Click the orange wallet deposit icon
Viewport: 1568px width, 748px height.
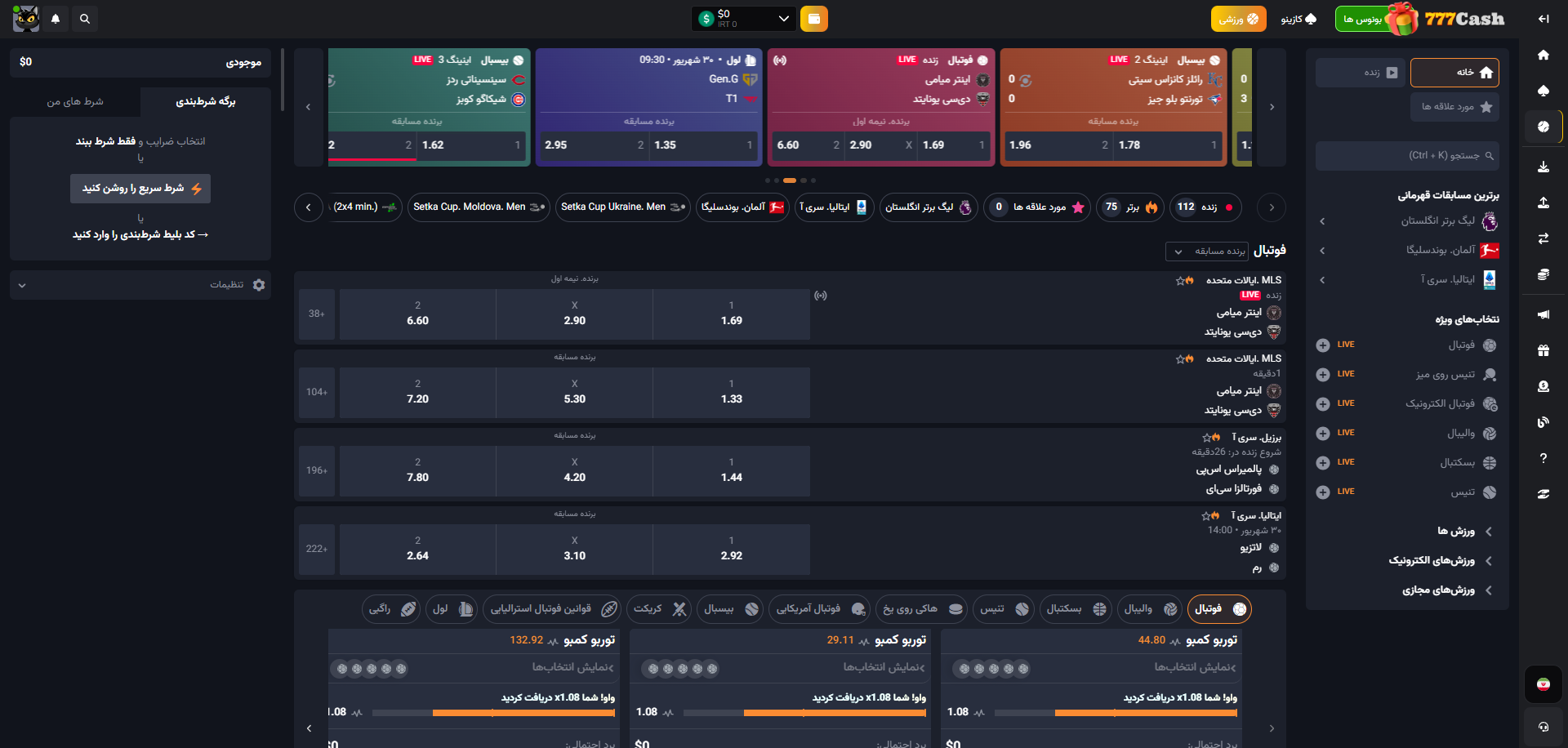point(813,19)
